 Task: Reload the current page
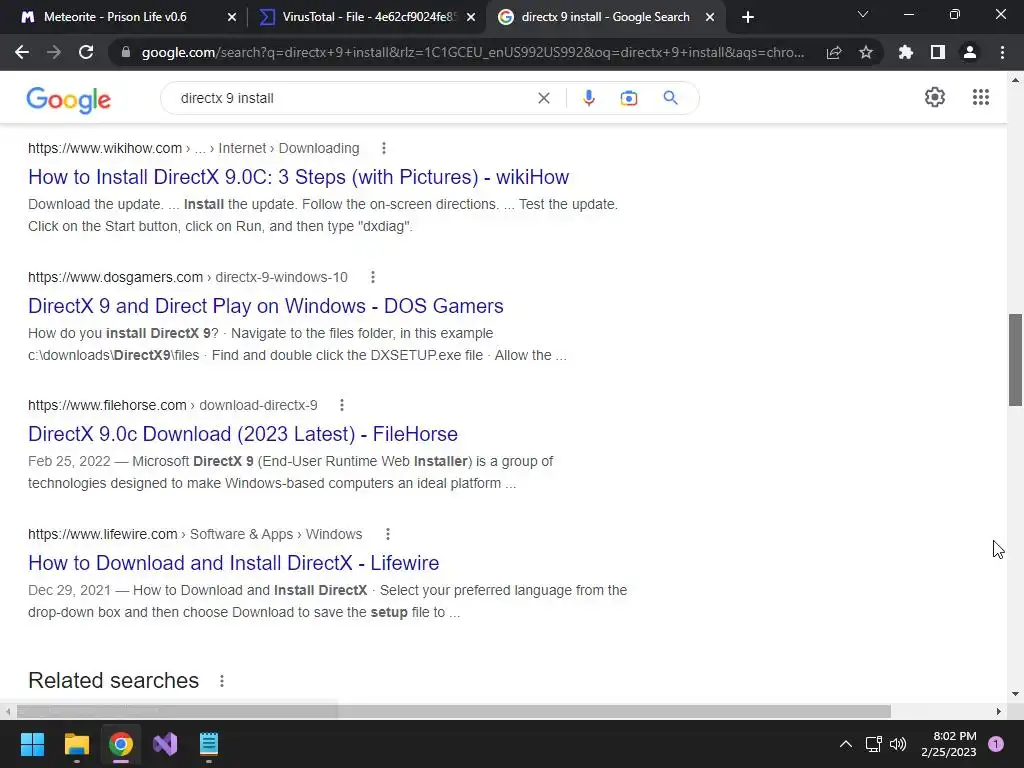pyautogui.click(x=86, y=52)
